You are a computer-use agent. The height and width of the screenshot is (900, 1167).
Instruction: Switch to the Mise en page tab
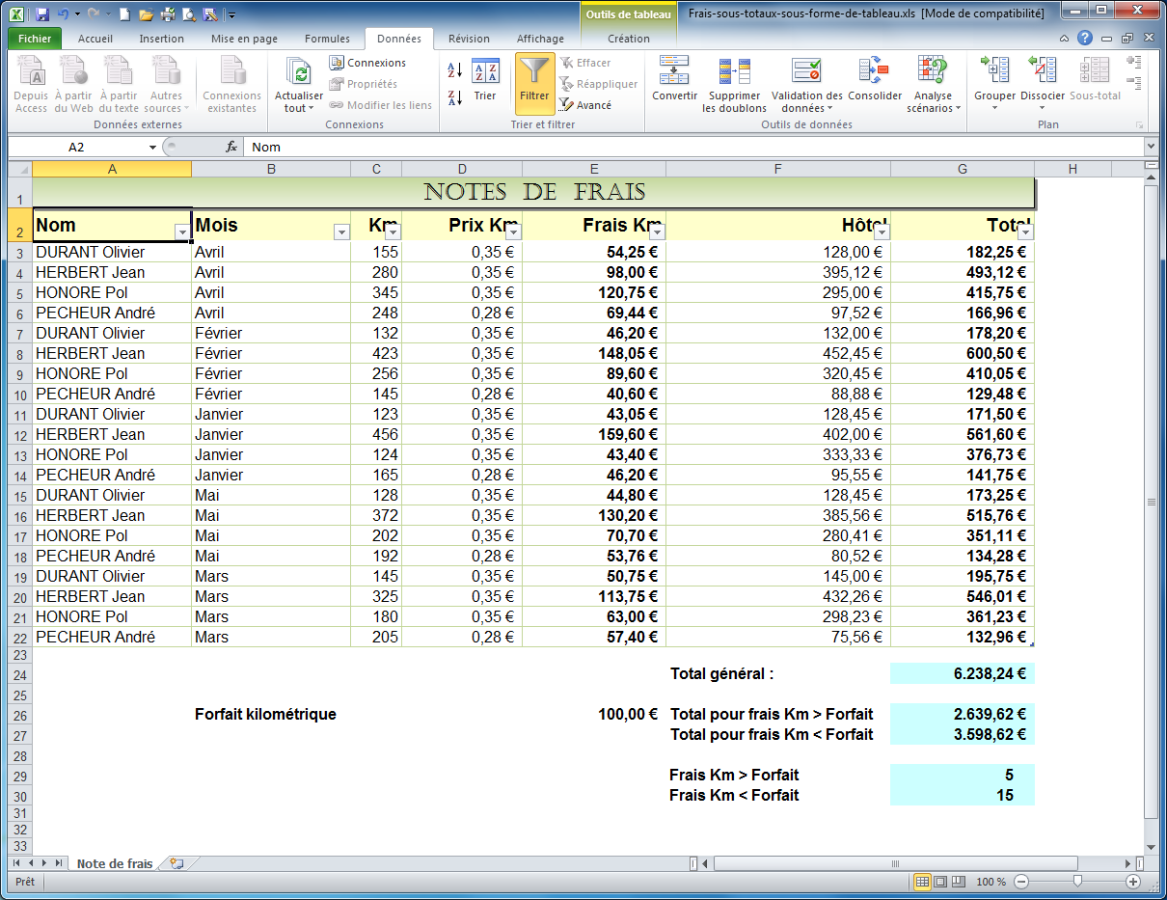click(244, 39)
